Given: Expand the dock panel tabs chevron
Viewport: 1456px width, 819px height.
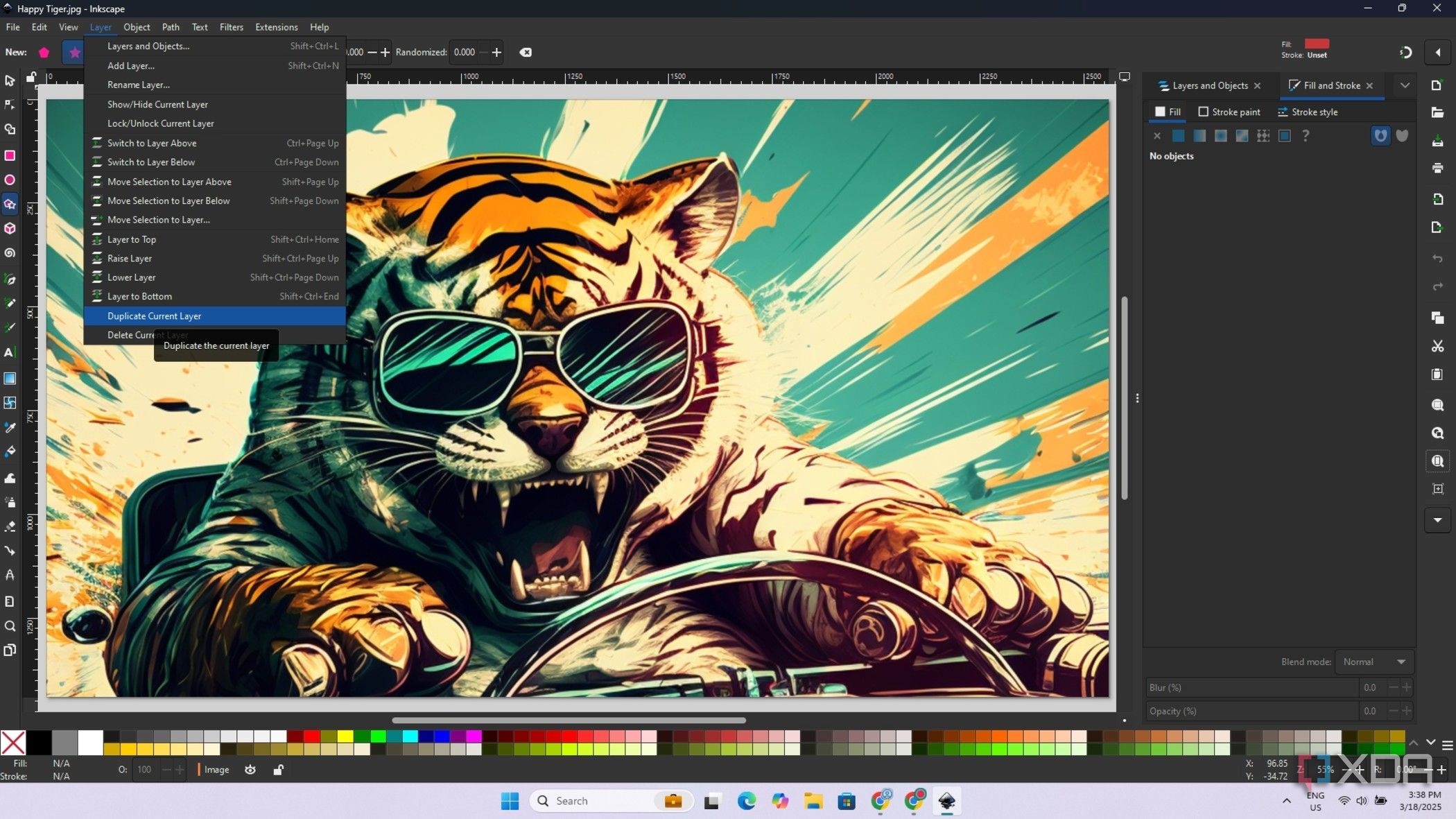Looking at the screenshot, I should pyautogui.click(x=1405, y=85).
